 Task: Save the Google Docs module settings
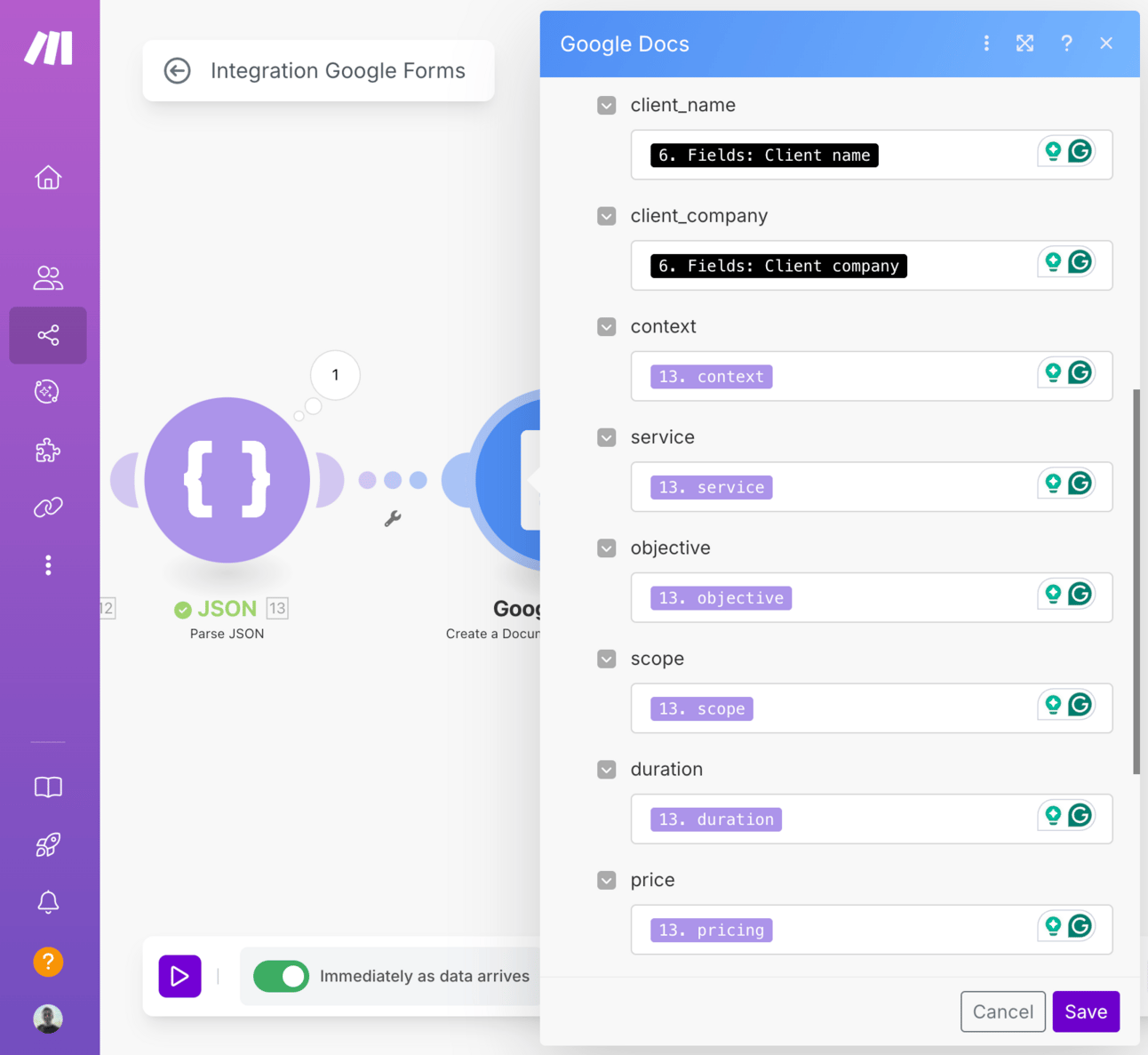(x=1086, y=1011)
